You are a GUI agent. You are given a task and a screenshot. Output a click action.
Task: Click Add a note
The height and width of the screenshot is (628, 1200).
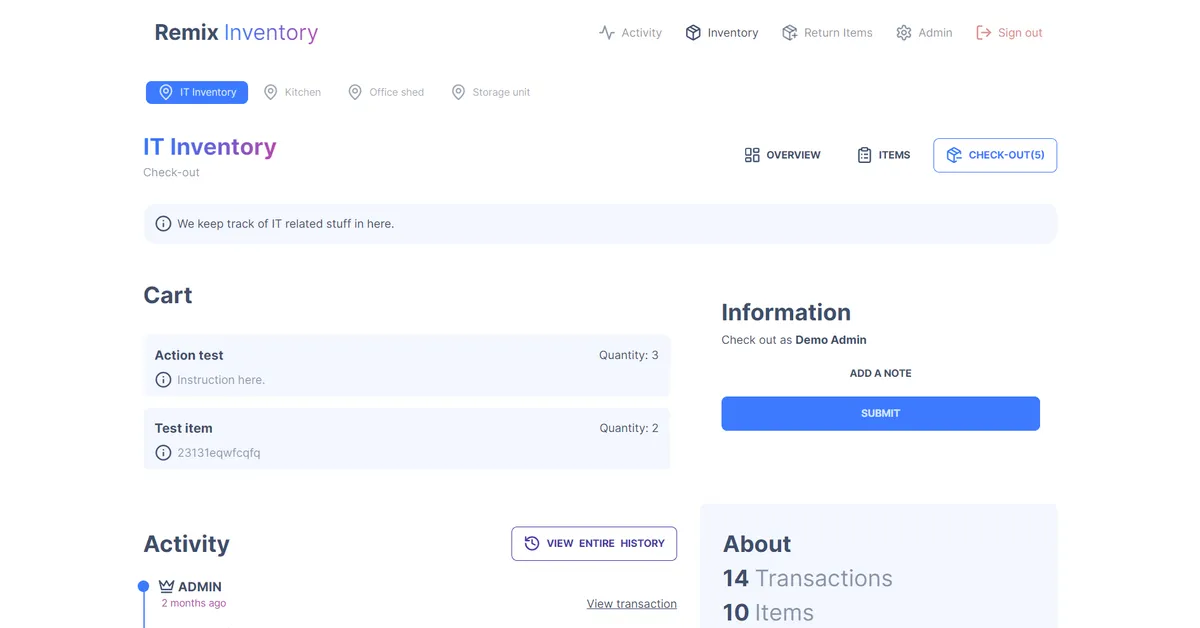pyautogui.click(x=880, y=373)
